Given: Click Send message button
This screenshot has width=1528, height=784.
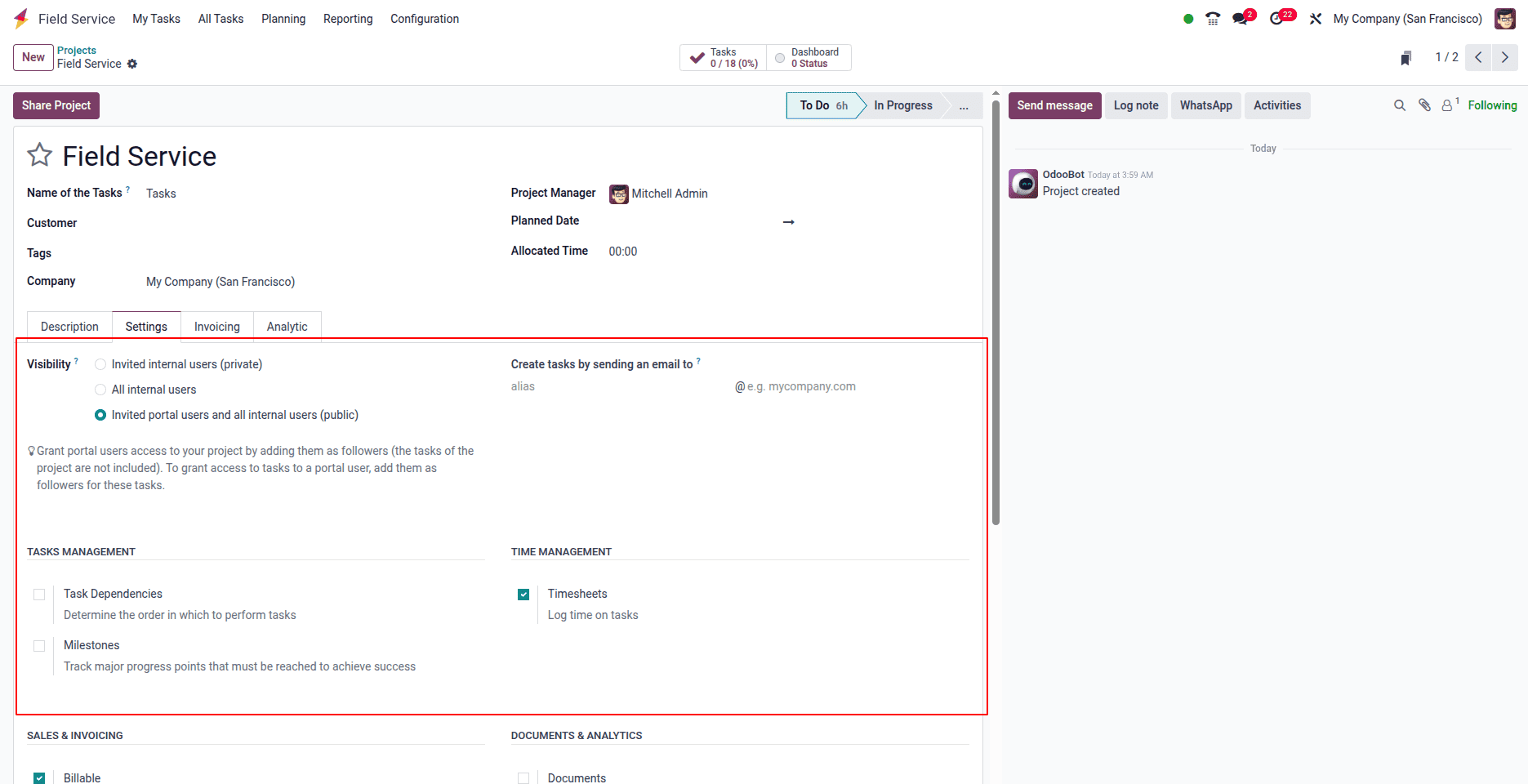Looking at the screenshot, I should [x=1054, y=105].
